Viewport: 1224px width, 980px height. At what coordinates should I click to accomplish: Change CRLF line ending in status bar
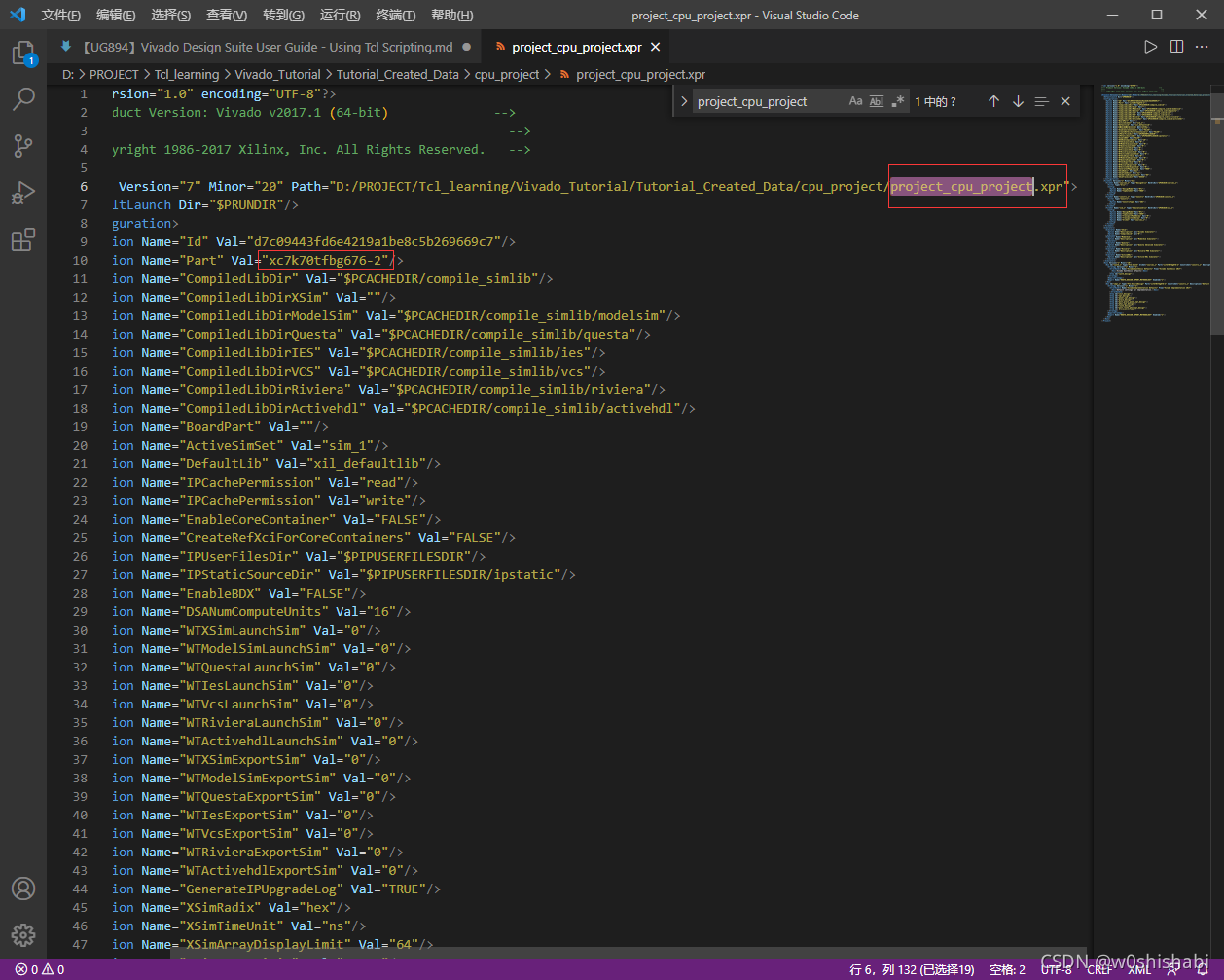pyautogui.click(x=1099, y=969)
